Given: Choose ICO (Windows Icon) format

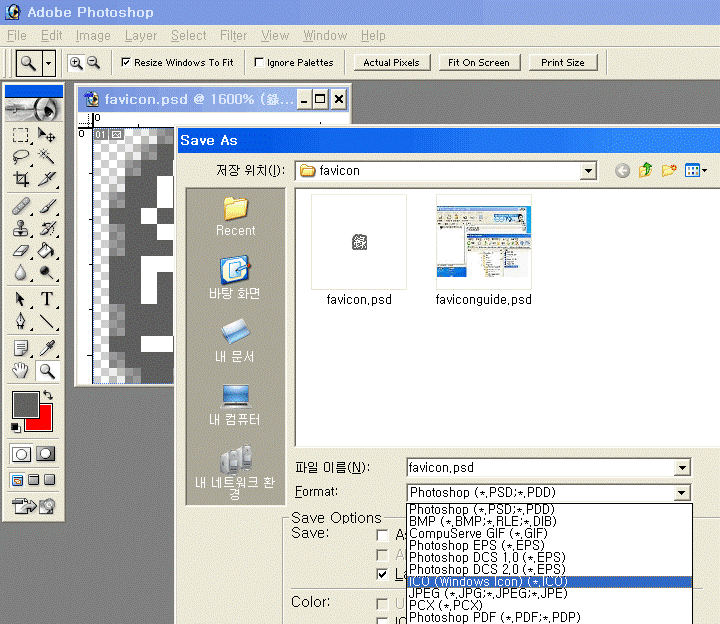Looking at the screenshot, I should pos(549,581).
